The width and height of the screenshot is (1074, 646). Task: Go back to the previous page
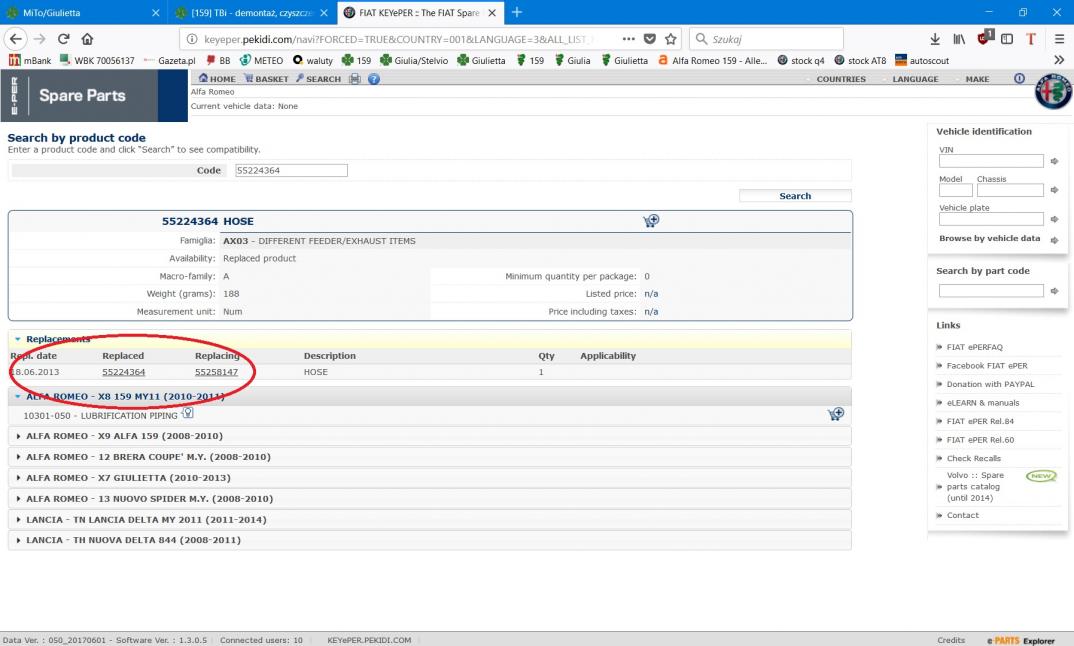pos(16,39)
